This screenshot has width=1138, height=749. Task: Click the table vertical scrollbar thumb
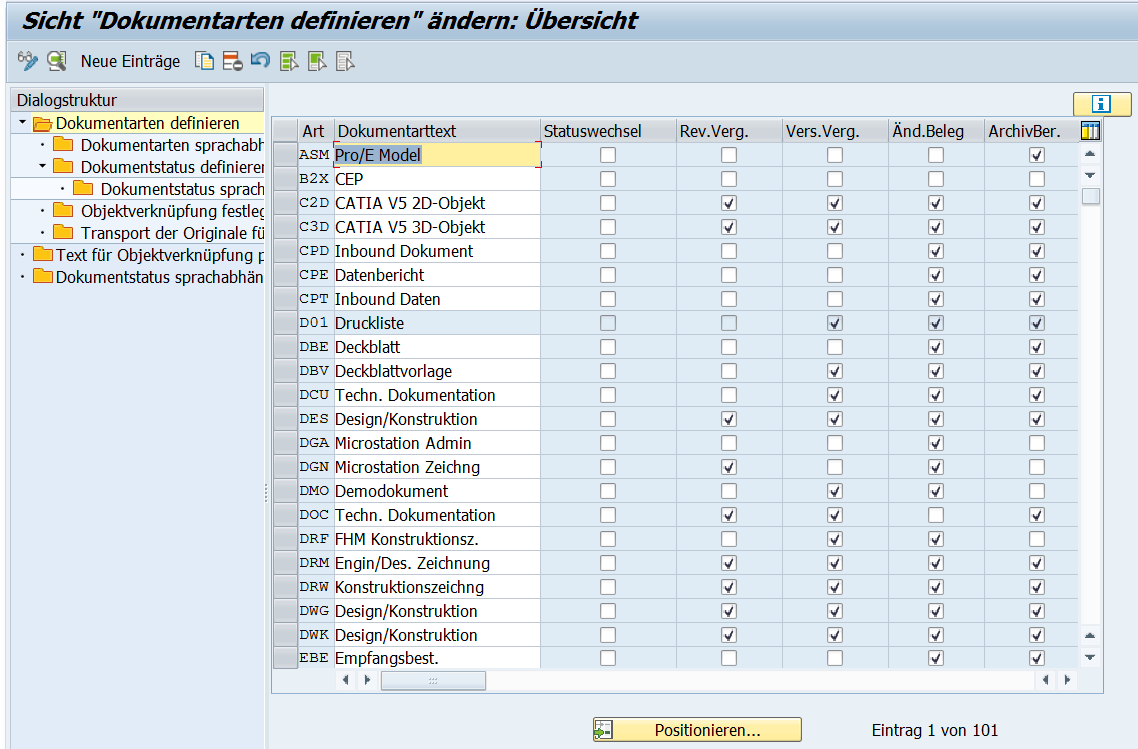pyautogui.click(x=1090, y=196)
